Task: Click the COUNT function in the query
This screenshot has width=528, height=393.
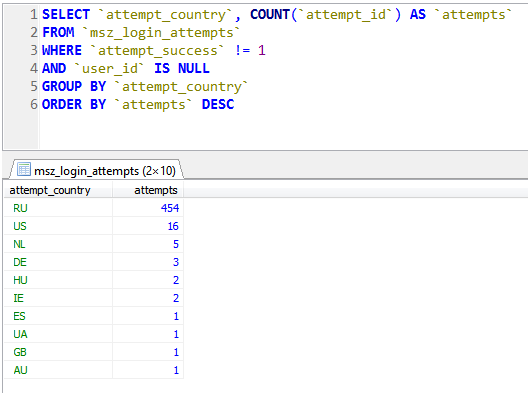Action: click(270, 14)
